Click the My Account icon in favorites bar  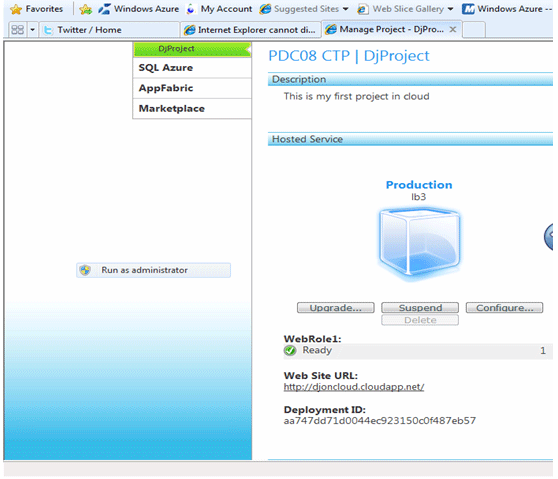tap(191, 9)
